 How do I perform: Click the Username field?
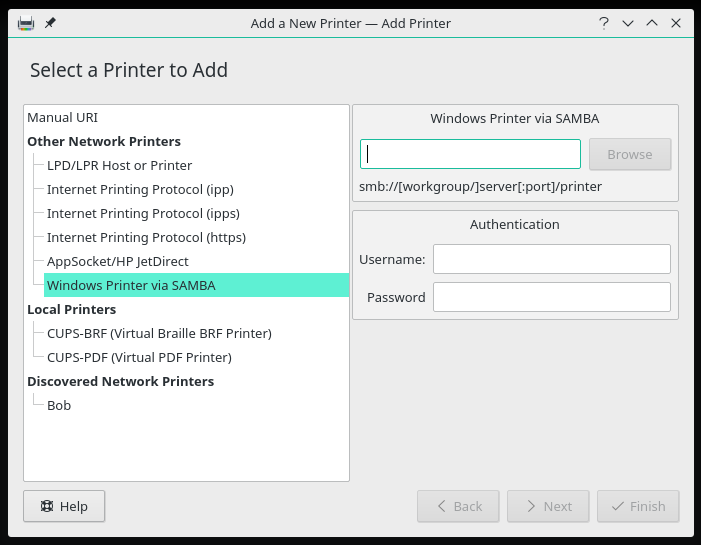(x=552, y=259)
